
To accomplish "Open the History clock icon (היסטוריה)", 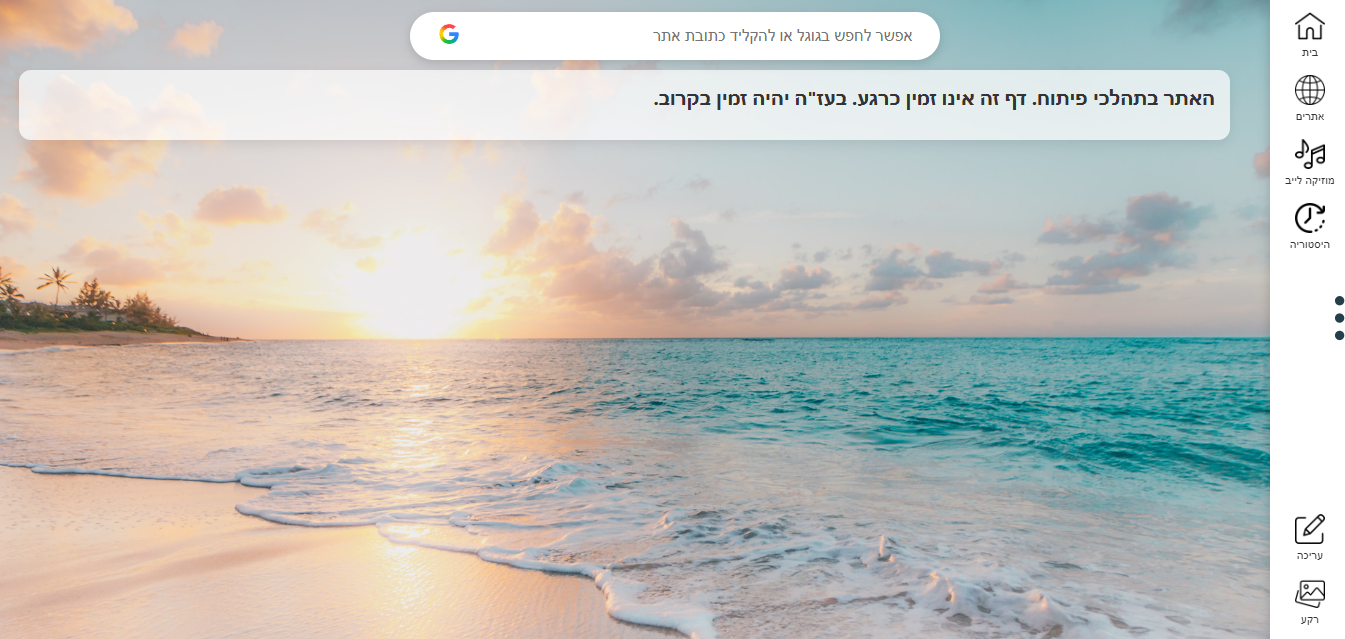I will click(1309, 218).
